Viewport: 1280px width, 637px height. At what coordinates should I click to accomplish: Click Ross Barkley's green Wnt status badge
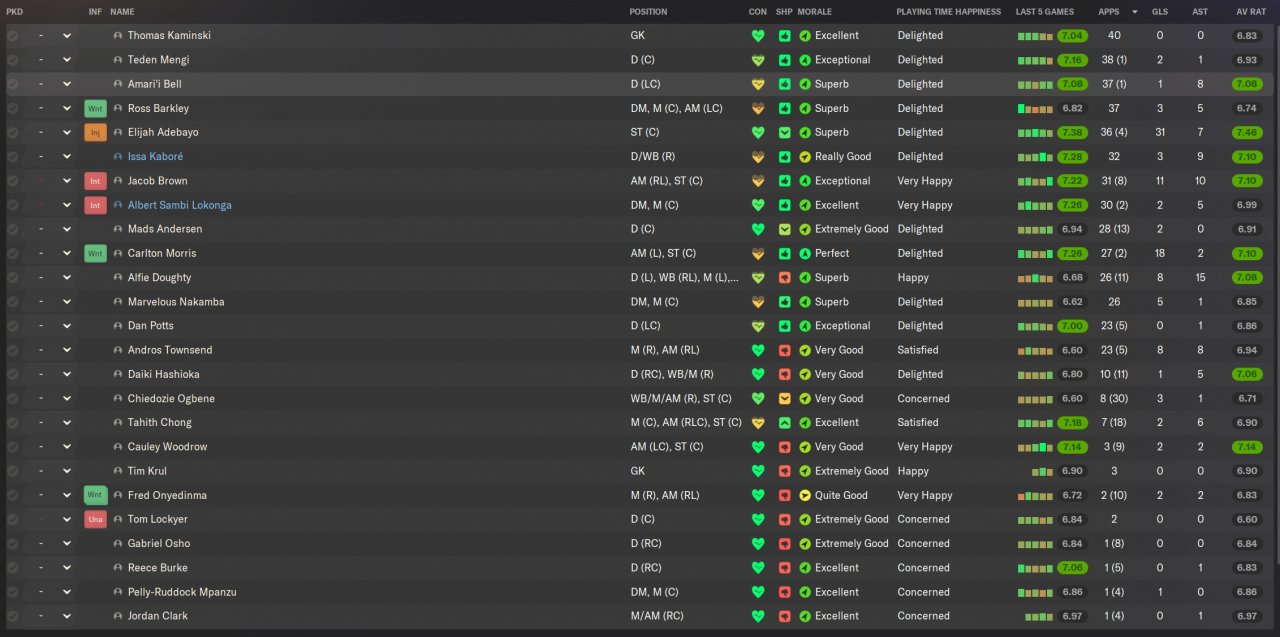95,108
